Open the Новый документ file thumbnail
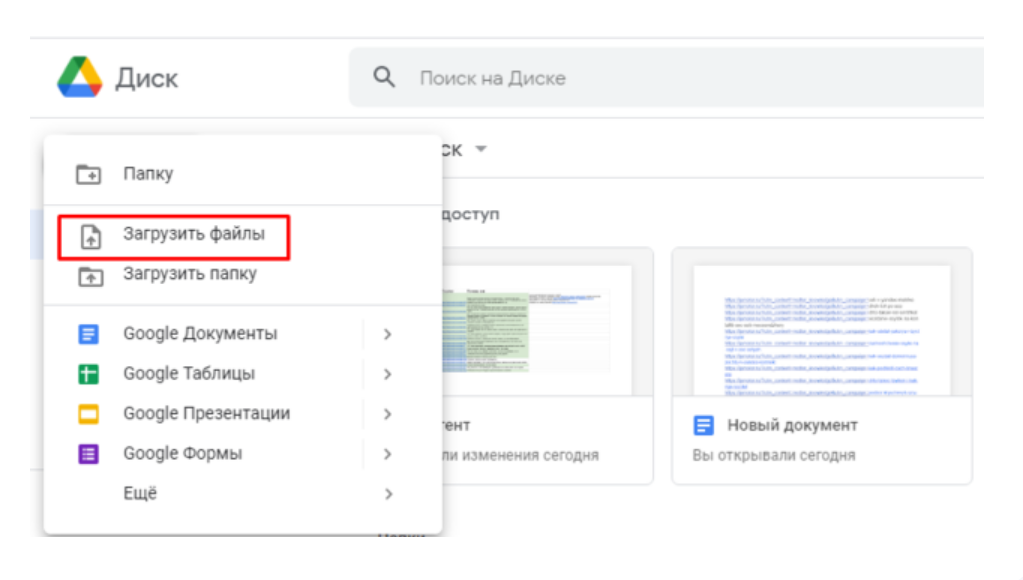Image resolution: width=1023 pixels, height=580 pixels. tap(821, 330)
